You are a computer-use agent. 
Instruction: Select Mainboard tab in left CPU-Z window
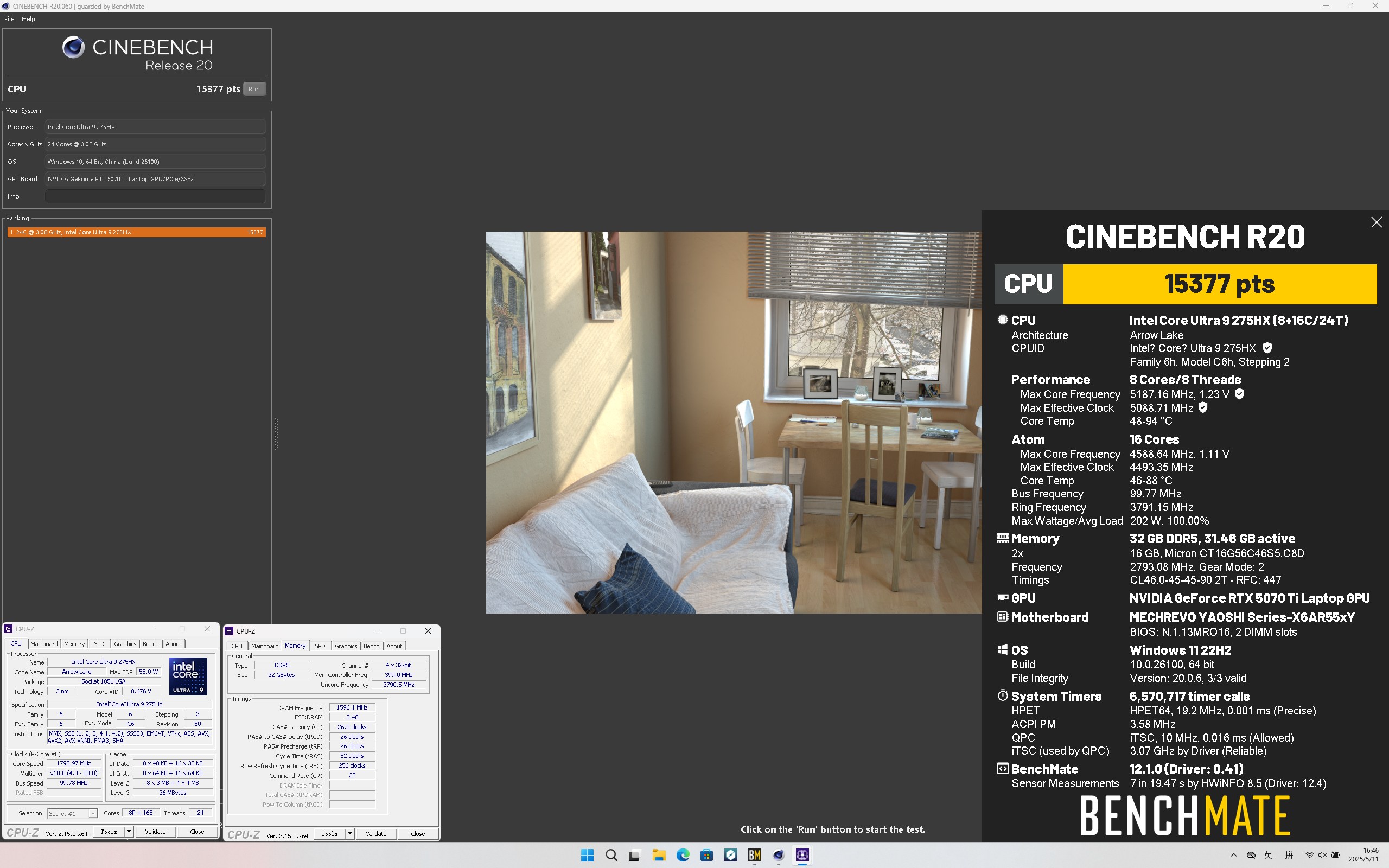[43, 644]
